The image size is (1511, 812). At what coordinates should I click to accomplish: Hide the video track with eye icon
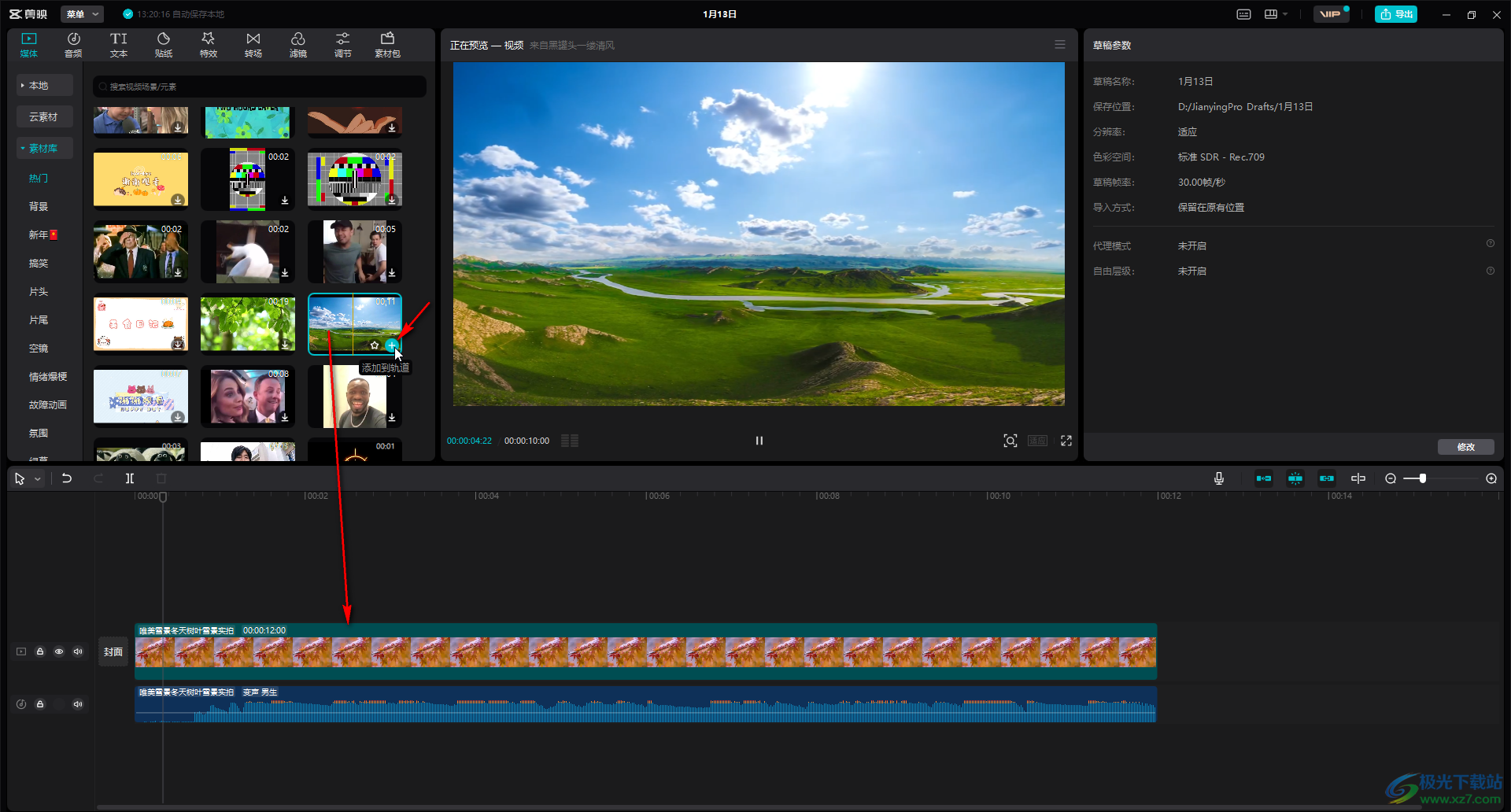click(x=59, y=651)
